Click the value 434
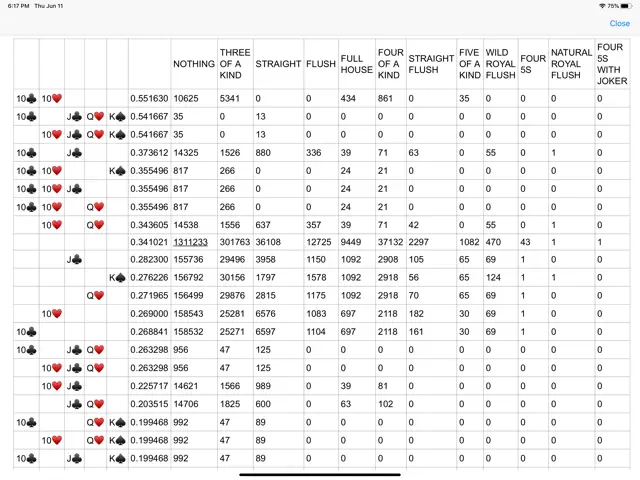This screenshot has height=480, width=640. 348,98
